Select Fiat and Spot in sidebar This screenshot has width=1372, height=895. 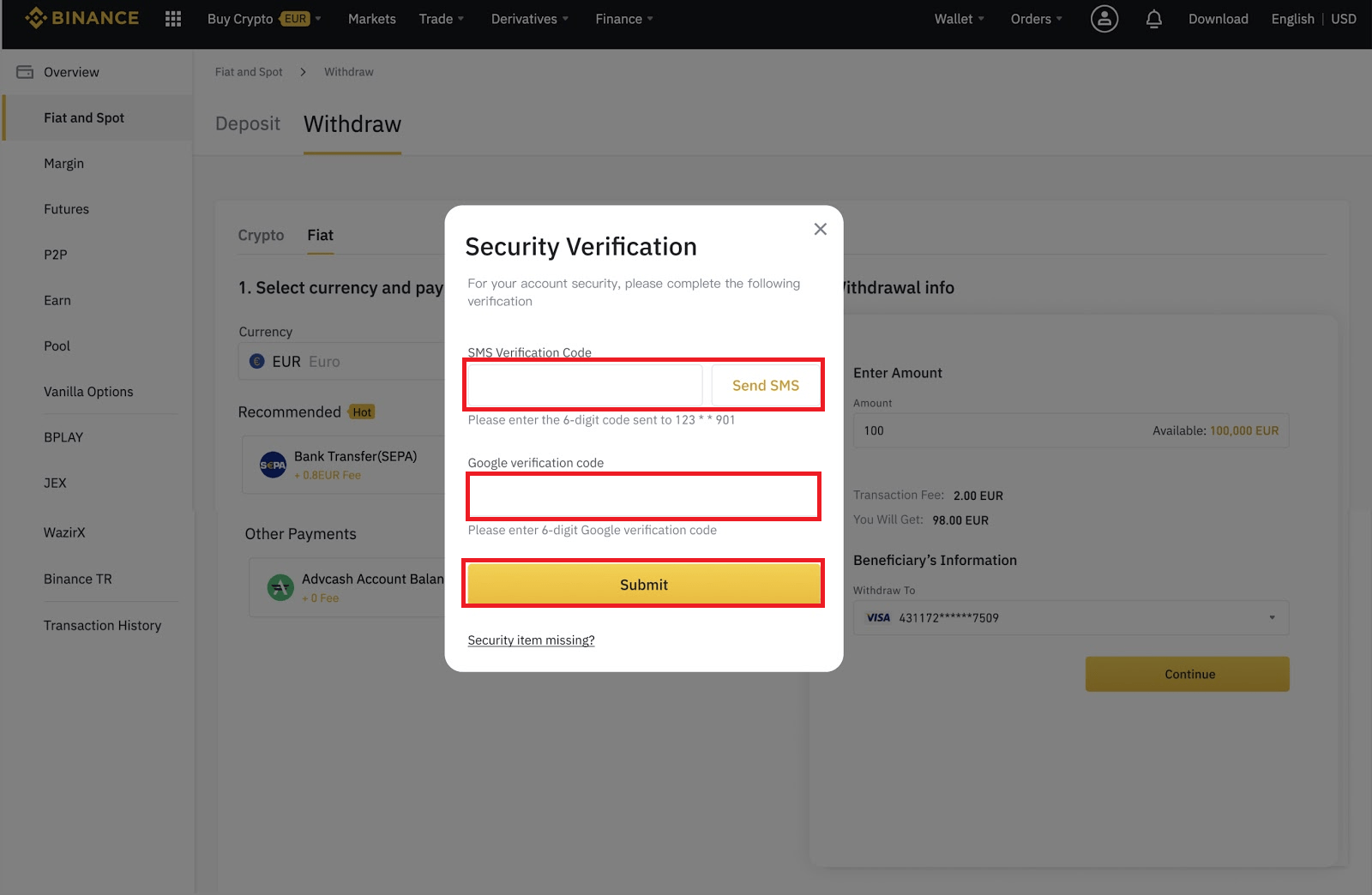pos(97,117)
